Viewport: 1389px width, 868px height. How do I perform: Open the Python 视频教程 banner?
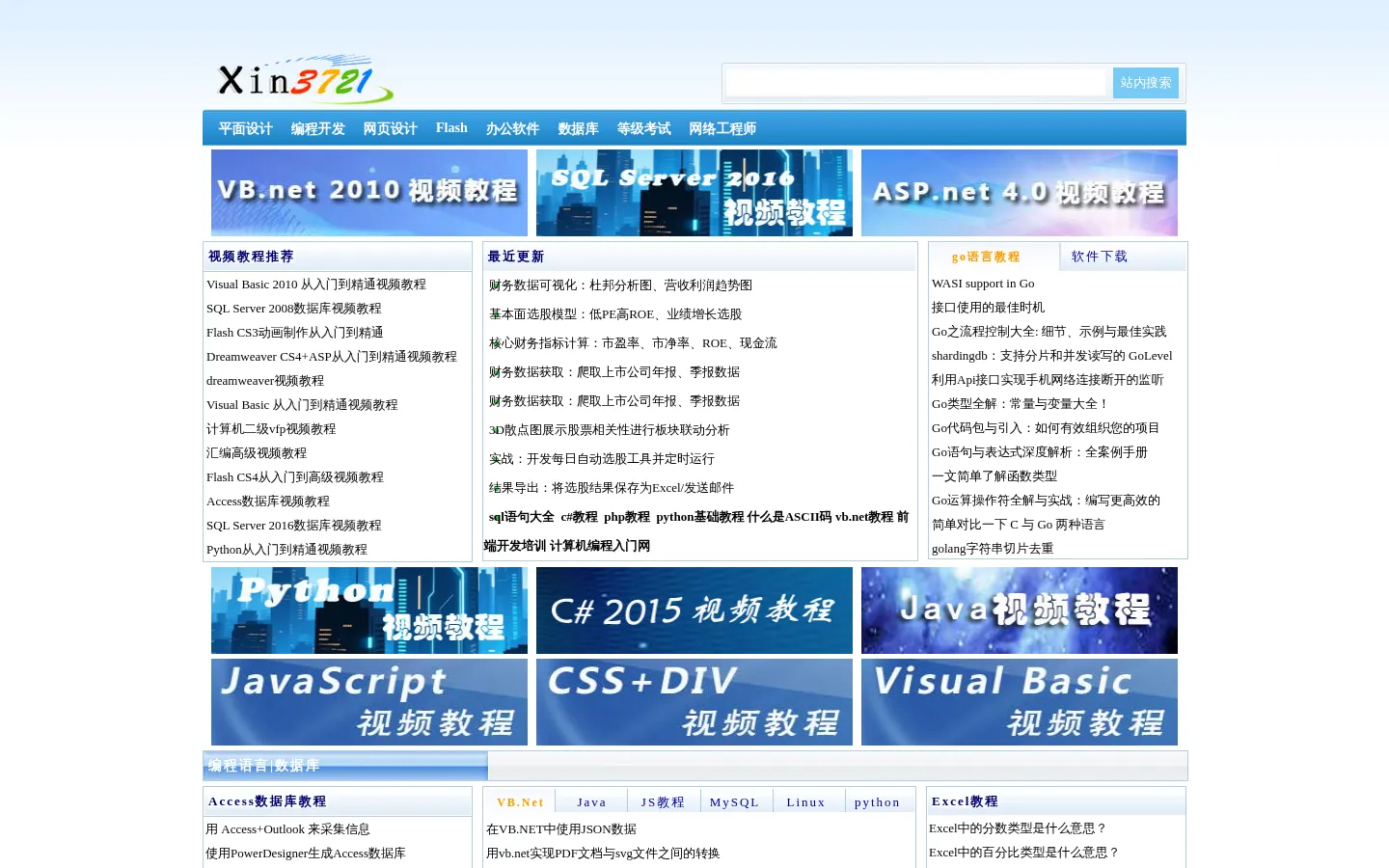pos(369,610)
